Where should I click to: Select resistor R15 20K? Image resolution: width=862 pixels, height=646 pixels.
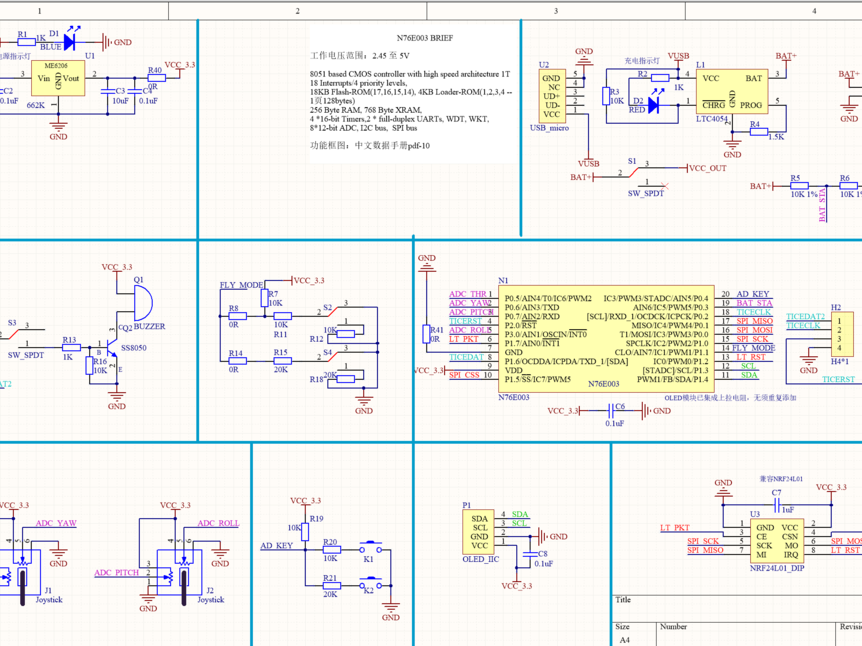coord(283,361)
